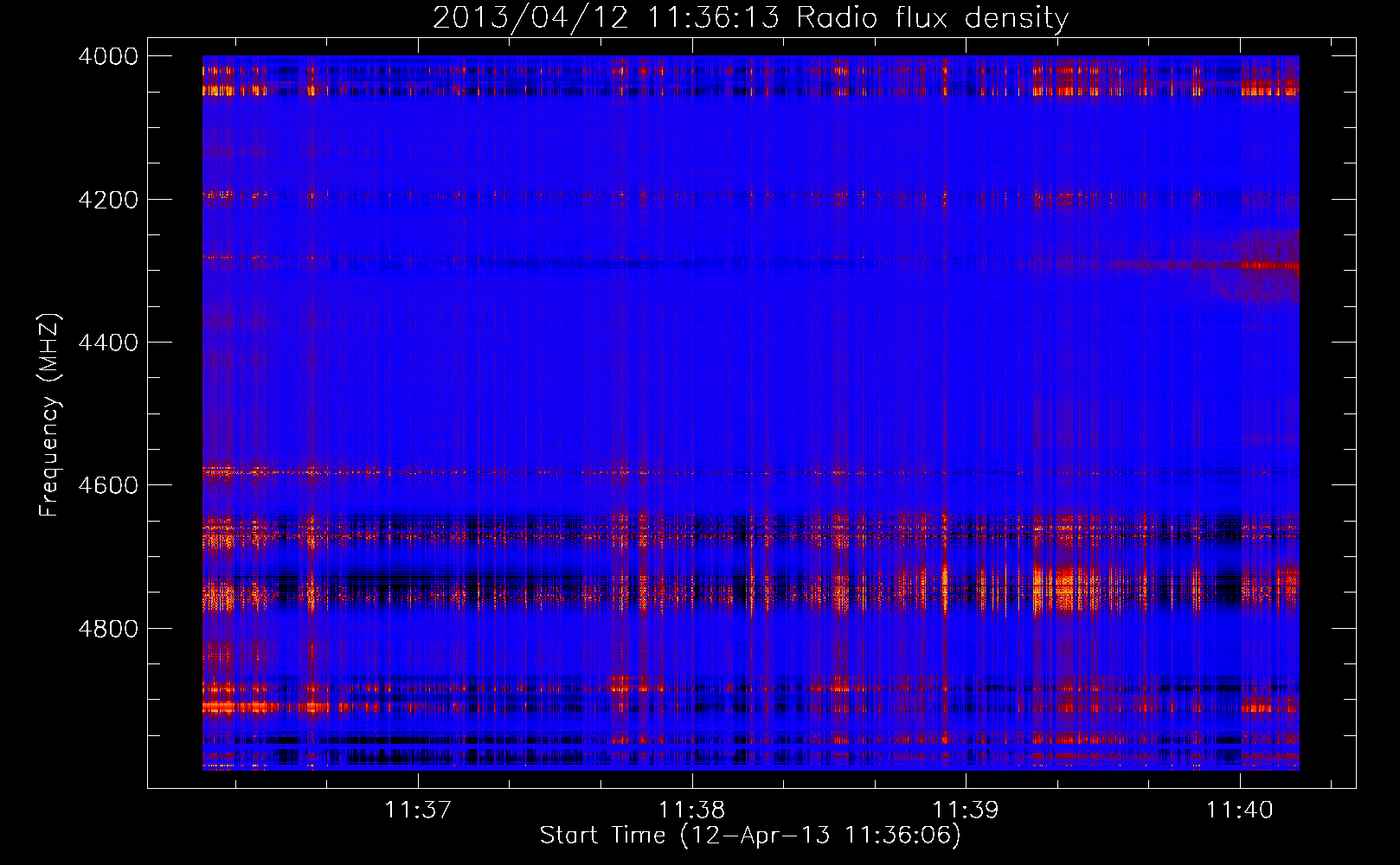
Task: Click the plot title "2013/04/12 11:36:13 Radio flux density"
Action: coord(750,17)
